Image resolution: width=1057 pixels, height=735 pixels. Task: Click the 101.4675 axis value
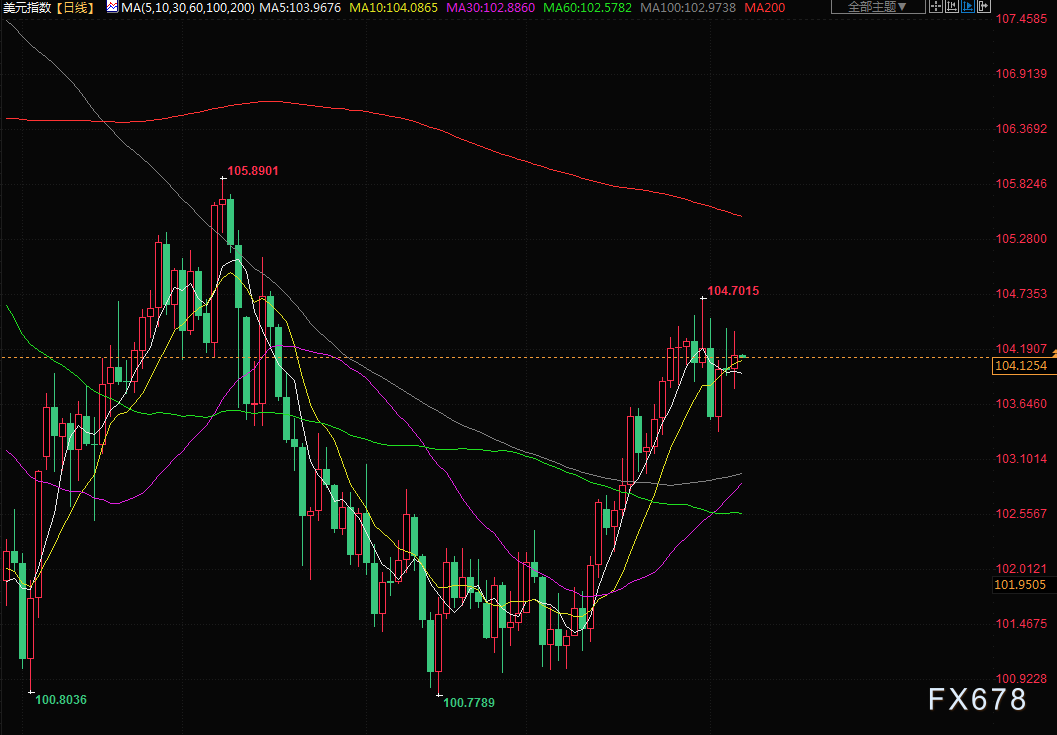(x=1021, y=624)
